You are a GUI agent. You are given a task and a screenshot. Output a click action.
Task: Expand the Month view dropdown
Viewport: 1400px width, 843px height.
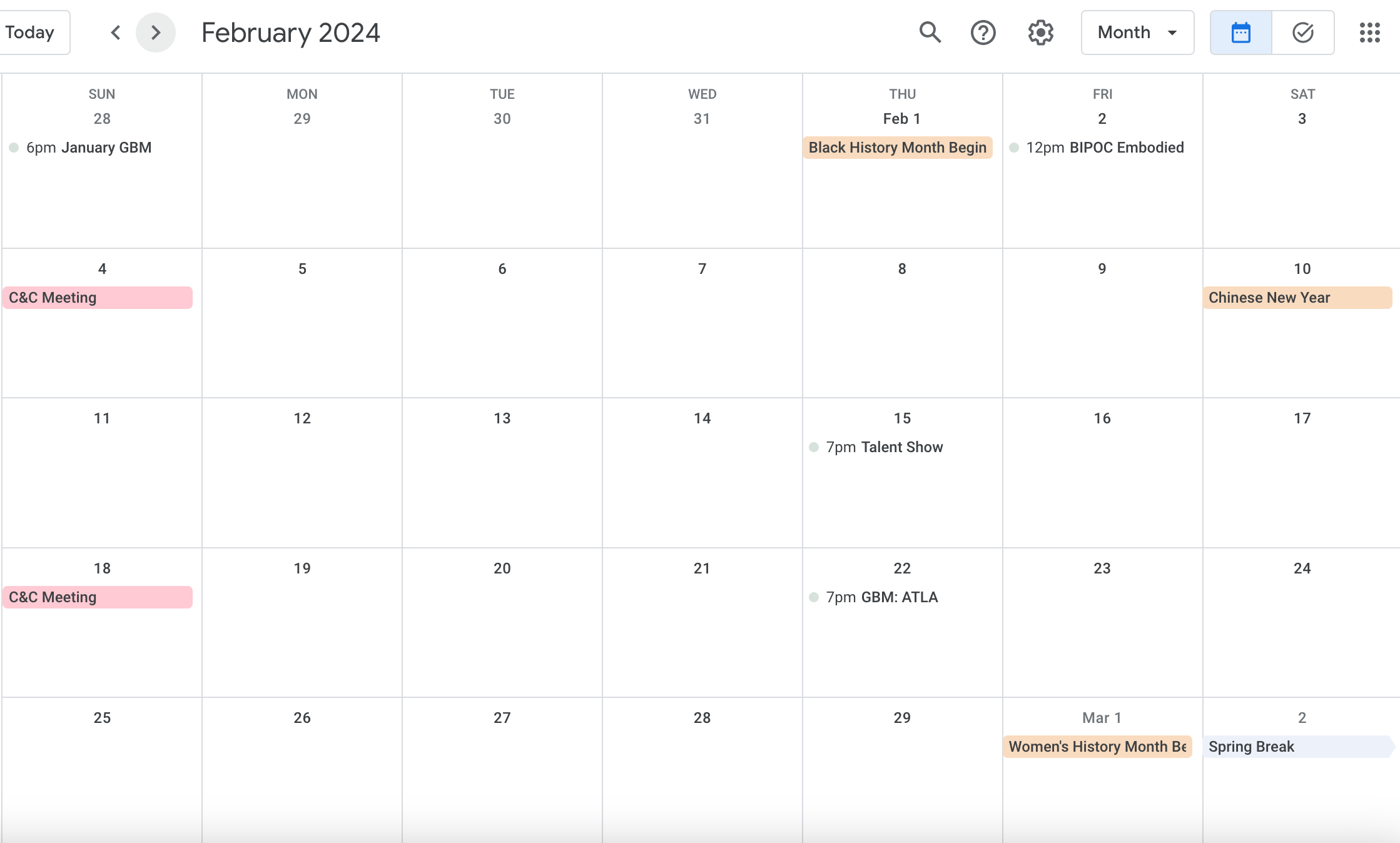(1137, 32)
